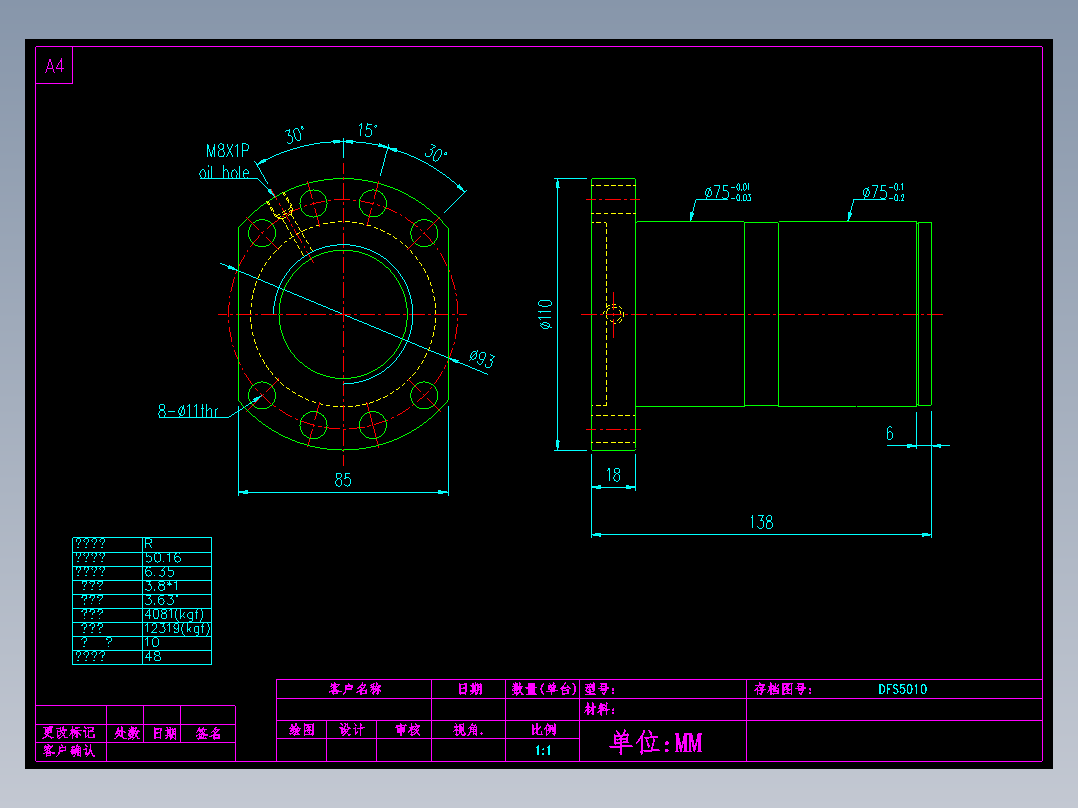This screenshot has height=808, width=1078.
Task: Click the 更改标记 revision header
Action: (x=69, y=732)
